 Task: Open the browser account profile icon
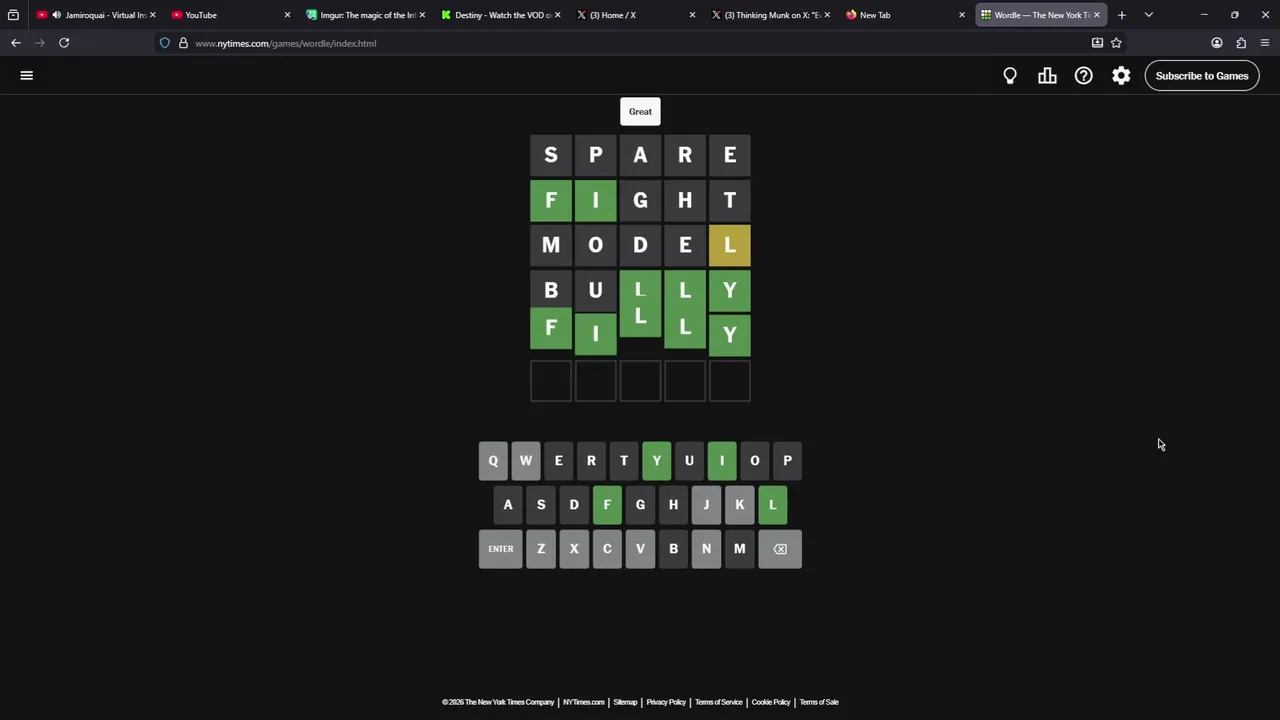[x=1217, y=43]
